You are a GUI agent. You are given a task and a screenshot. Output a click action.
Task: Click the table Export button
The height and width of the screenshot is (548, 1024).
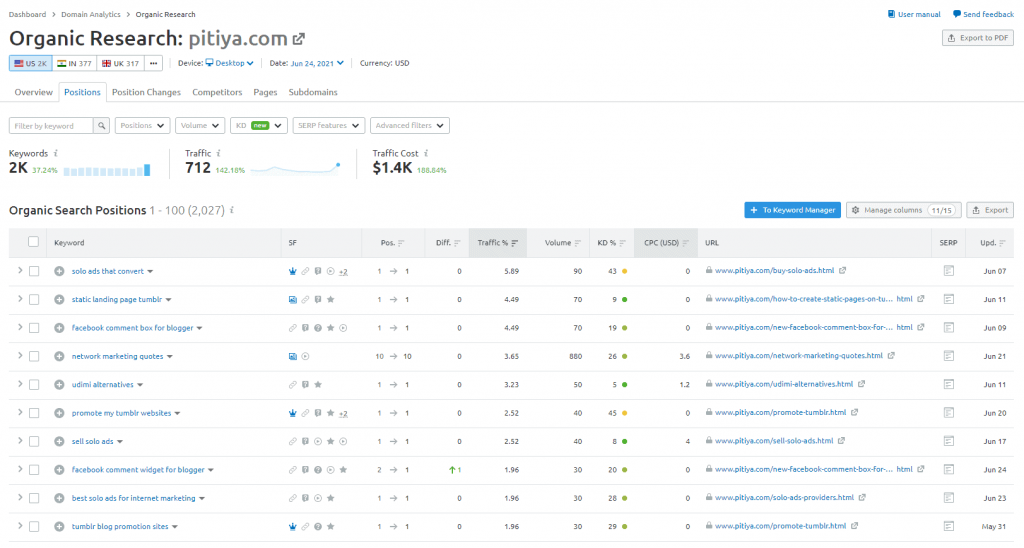pyautogui.click(x=990, y=210)
